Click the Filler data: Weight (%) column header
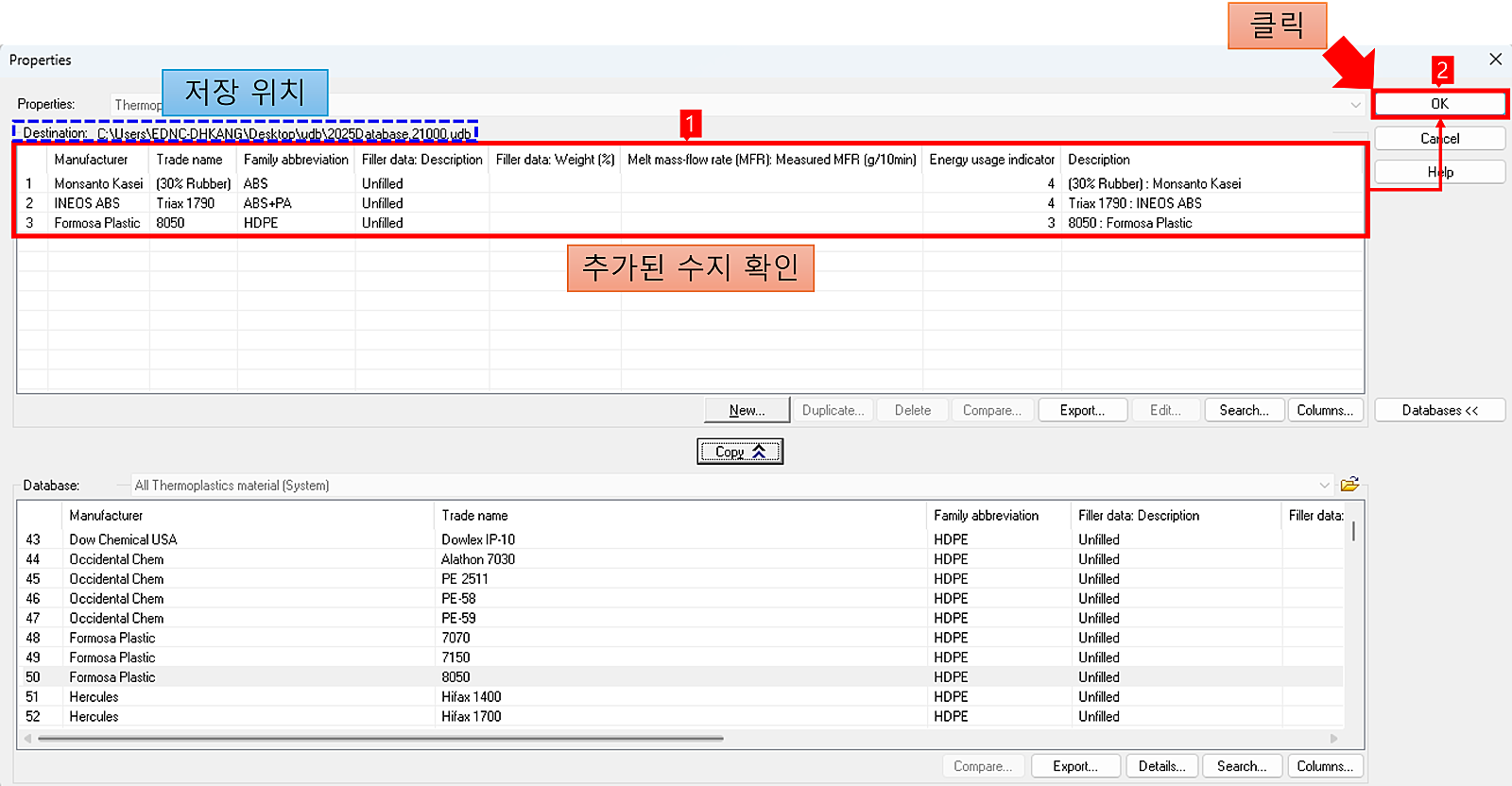Screen dimensions: 1512x786 555,160
